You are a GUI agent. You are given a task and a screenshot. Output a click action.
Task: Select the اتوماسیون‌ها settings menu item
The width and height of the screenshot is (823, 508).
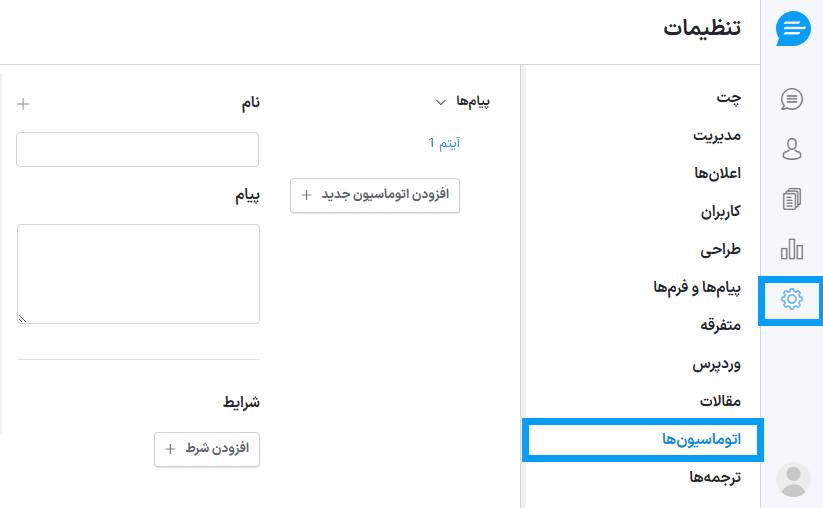(701, 439)
